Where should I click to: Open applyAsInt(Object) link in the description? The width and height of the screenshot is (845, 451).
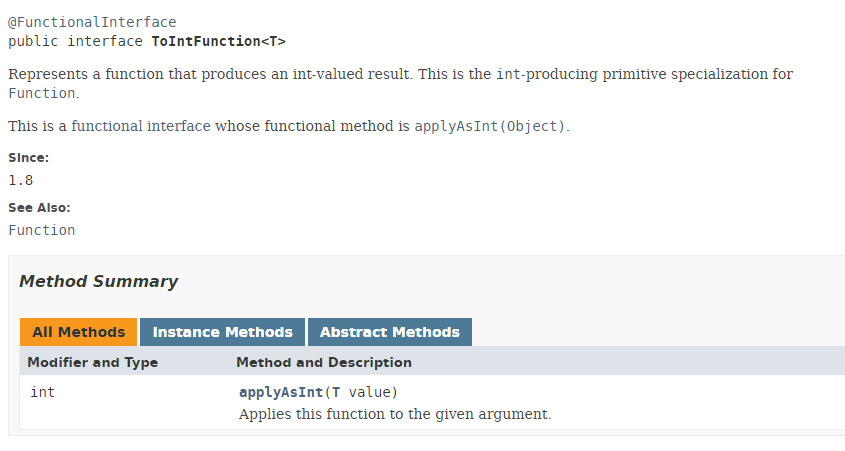click(490, 127)
